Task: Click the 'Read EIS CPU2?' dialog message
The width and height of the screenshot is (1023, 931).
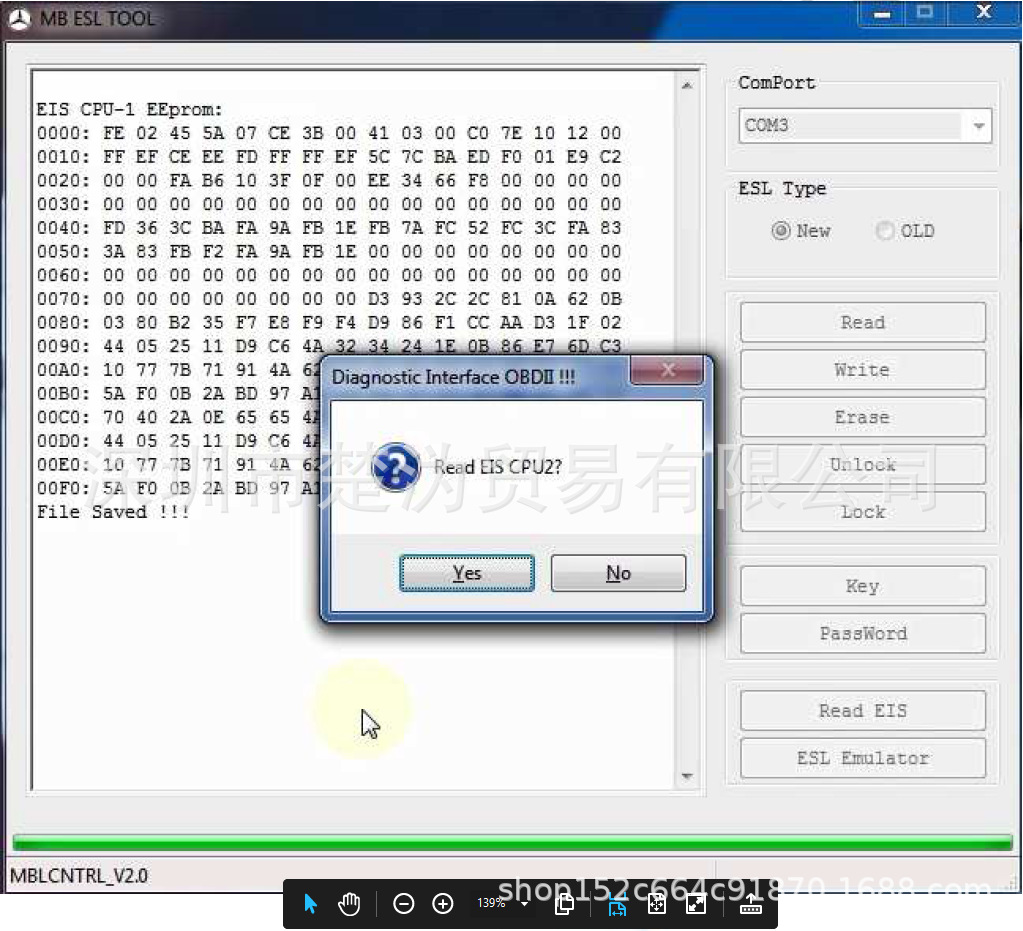Action: 498,467
